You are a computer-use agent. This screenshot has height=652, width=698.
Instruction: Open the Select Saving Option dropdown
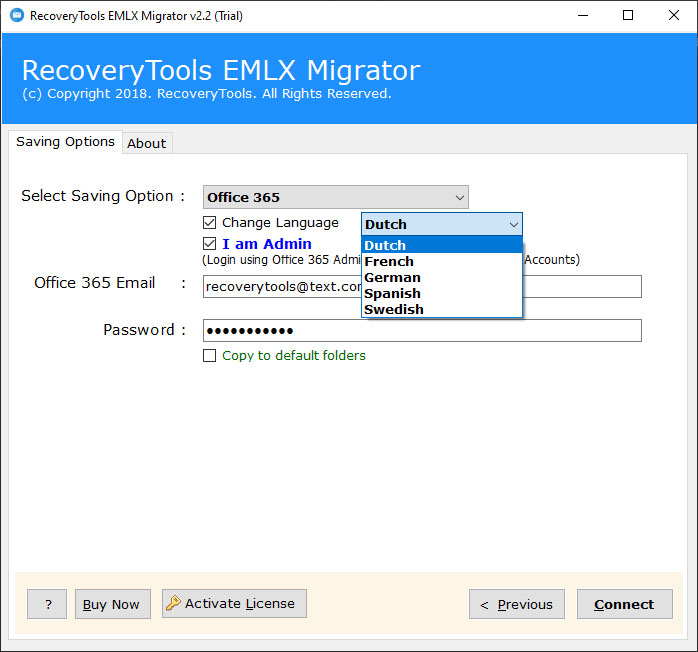click(336, 197)
